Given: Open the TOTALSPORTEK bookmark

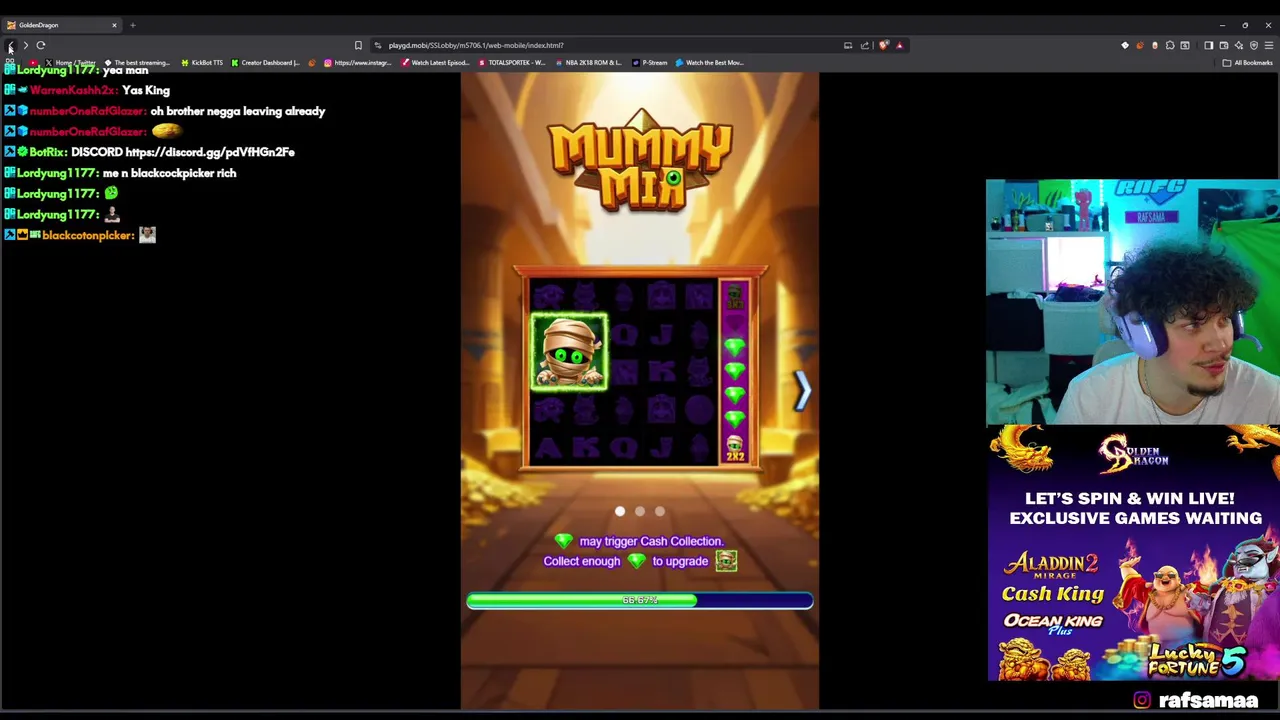Looking at the screenshot, I should [x=512, y=62].
